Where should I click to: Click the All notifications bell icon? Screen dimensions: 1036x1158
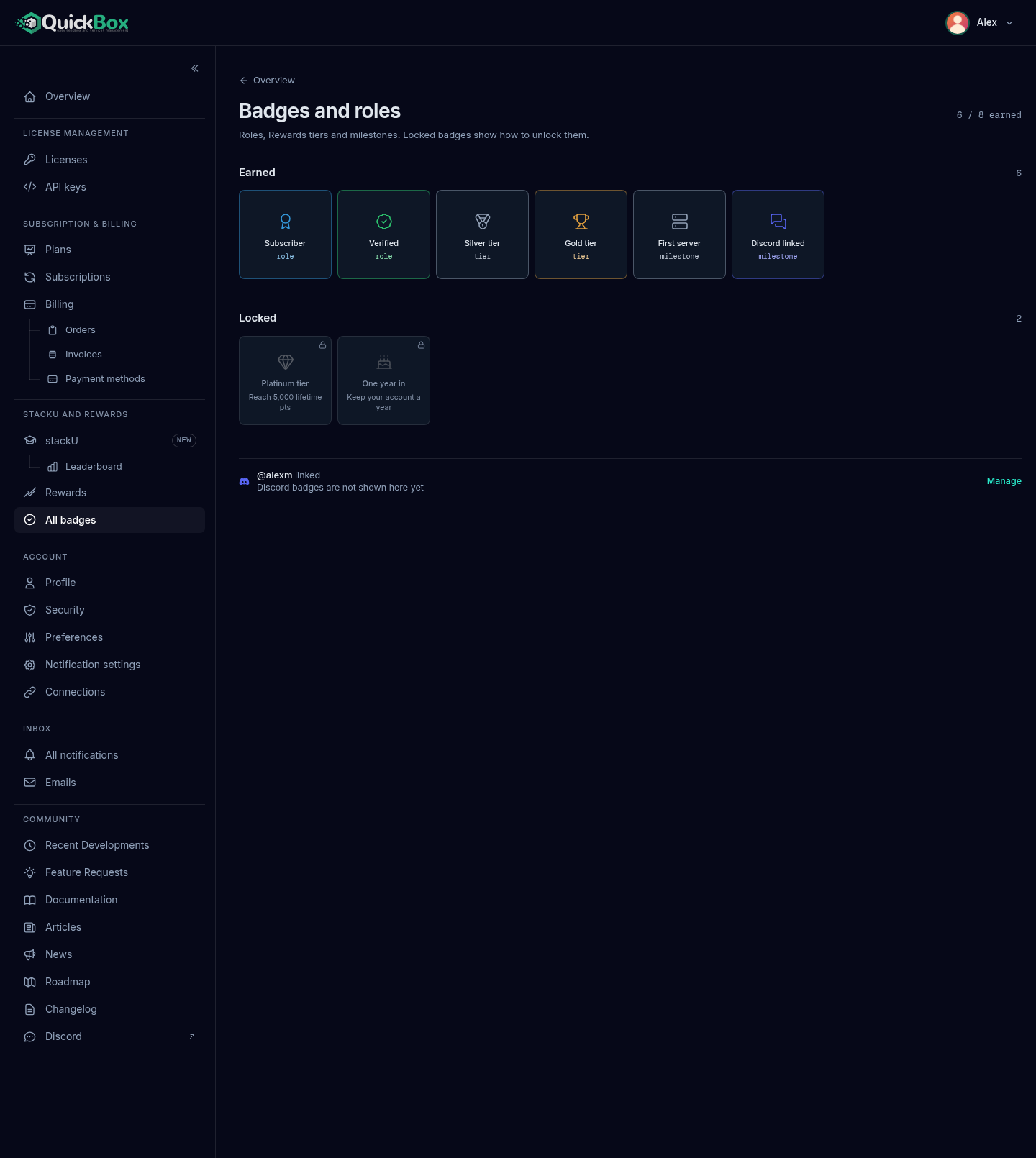tap(30, 755)
